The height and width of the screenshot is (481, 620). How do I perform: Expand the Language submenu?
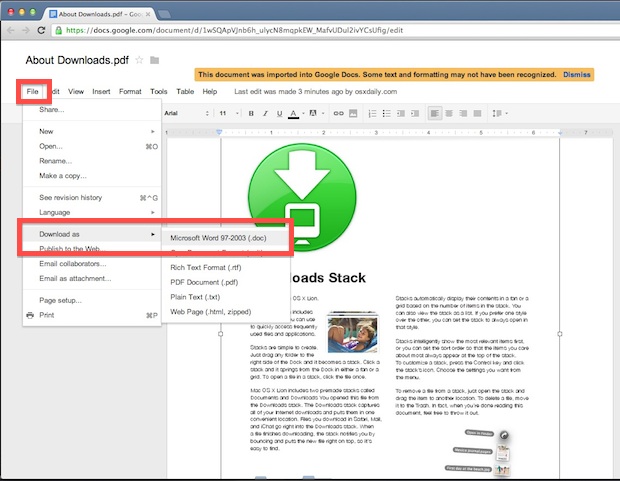[92, 212]
